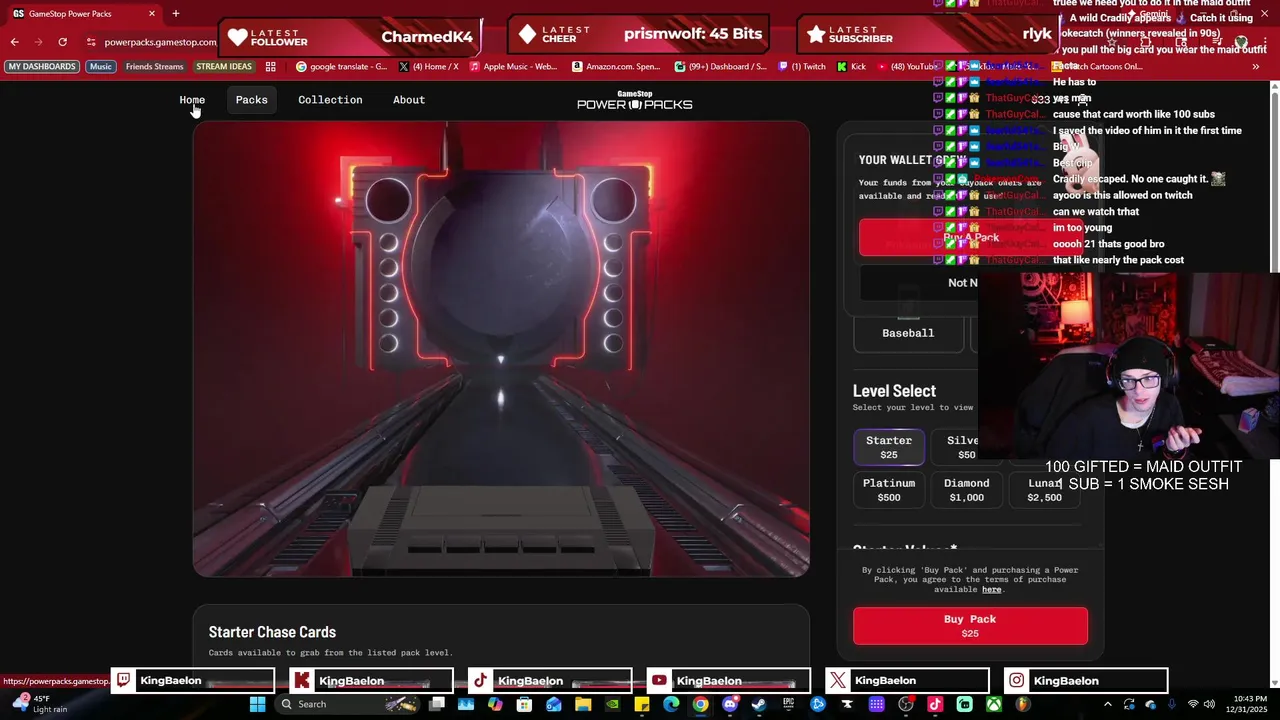
Task: Switch to Google Chrome on the taskbar
Action: 700,704
